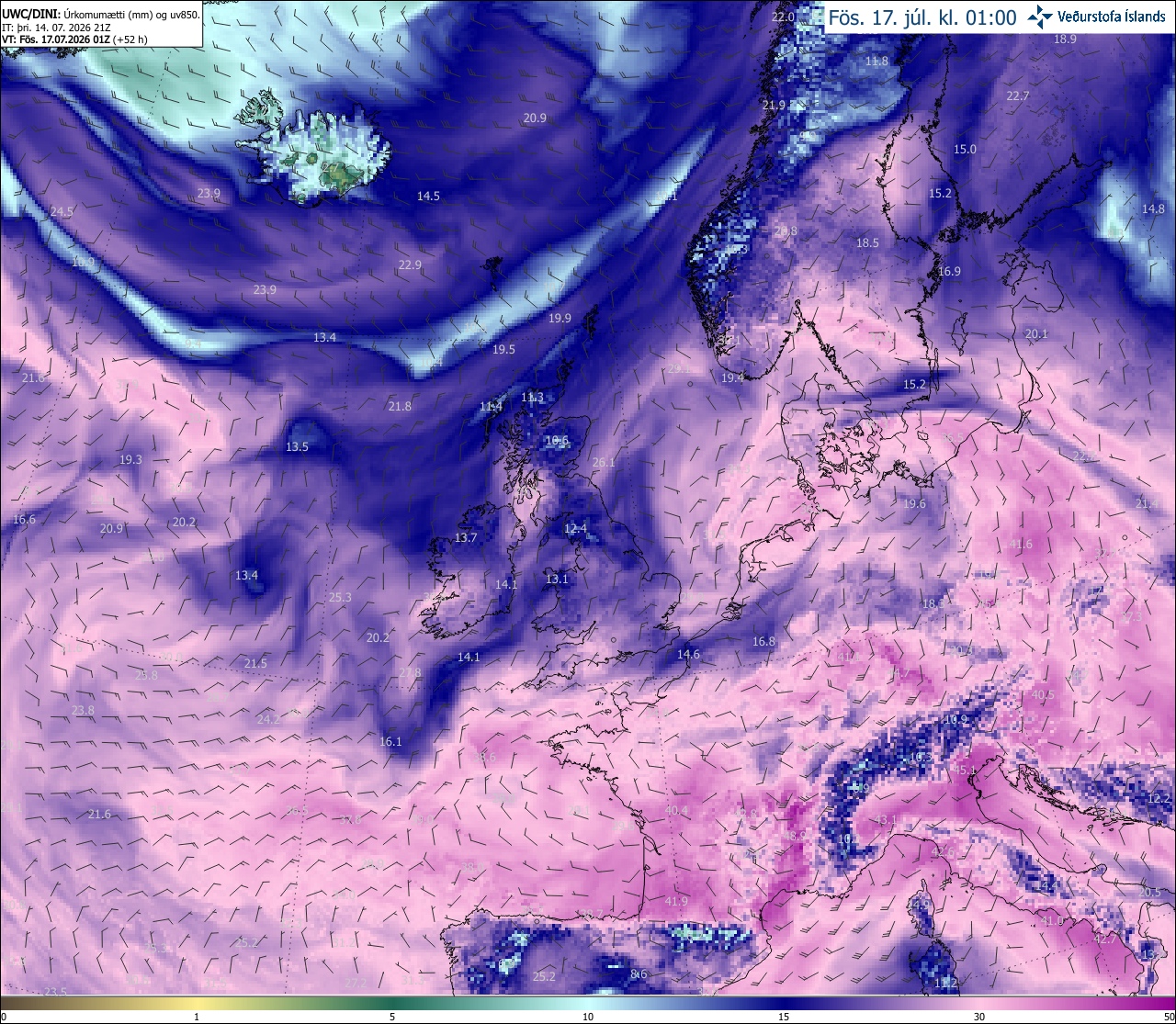Click the 10 label on the color legend

(x=588, y=1017)
